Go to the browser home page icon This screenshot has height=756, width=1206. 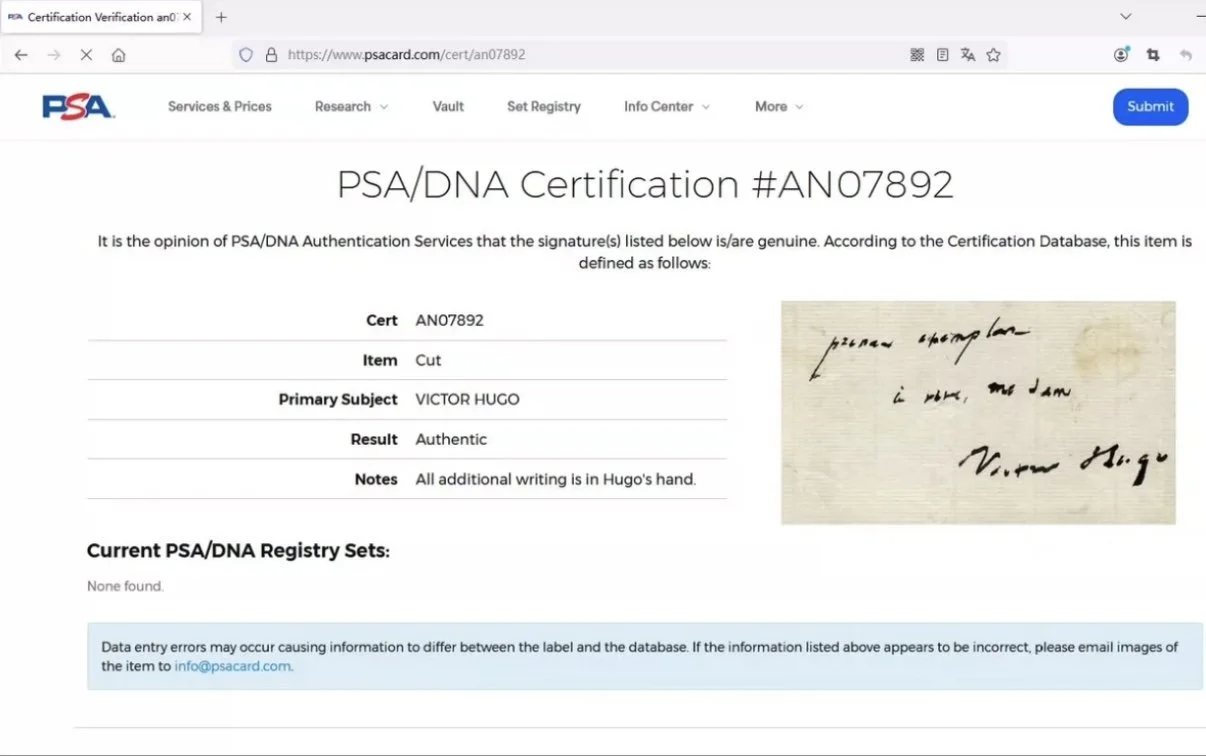tap(118, 55)
